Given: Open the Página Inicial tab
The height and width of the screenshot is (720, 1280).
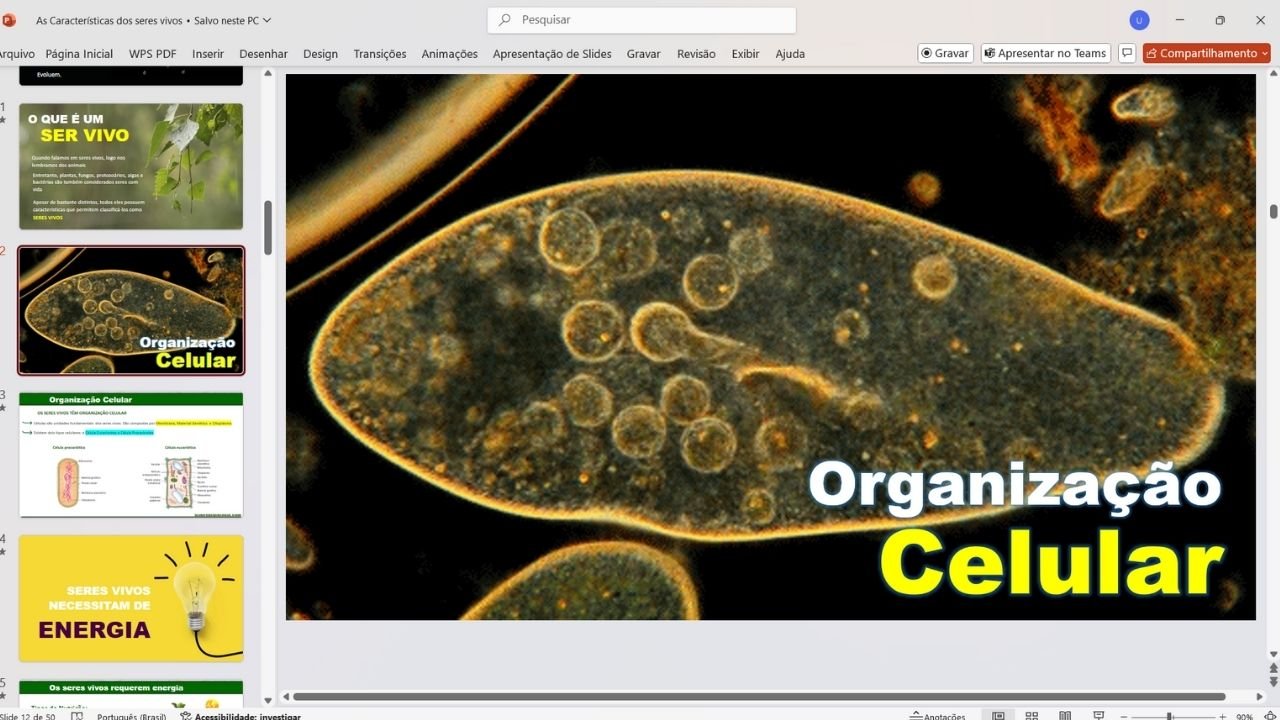Looking at the screenshot, I should [79, 54].
